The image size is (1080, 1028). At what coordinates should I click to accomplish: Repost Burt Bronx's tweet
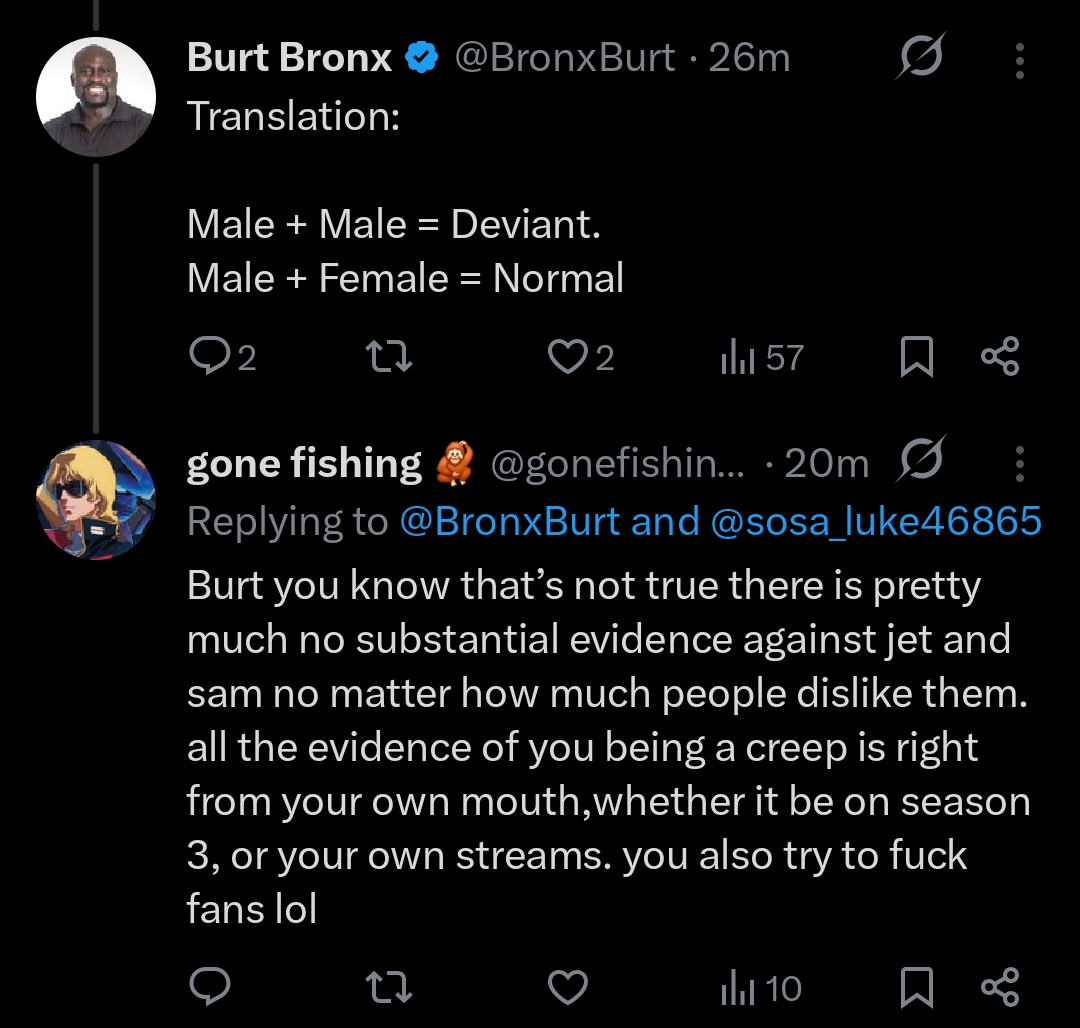pyautogui.click(x=387, y=357)
